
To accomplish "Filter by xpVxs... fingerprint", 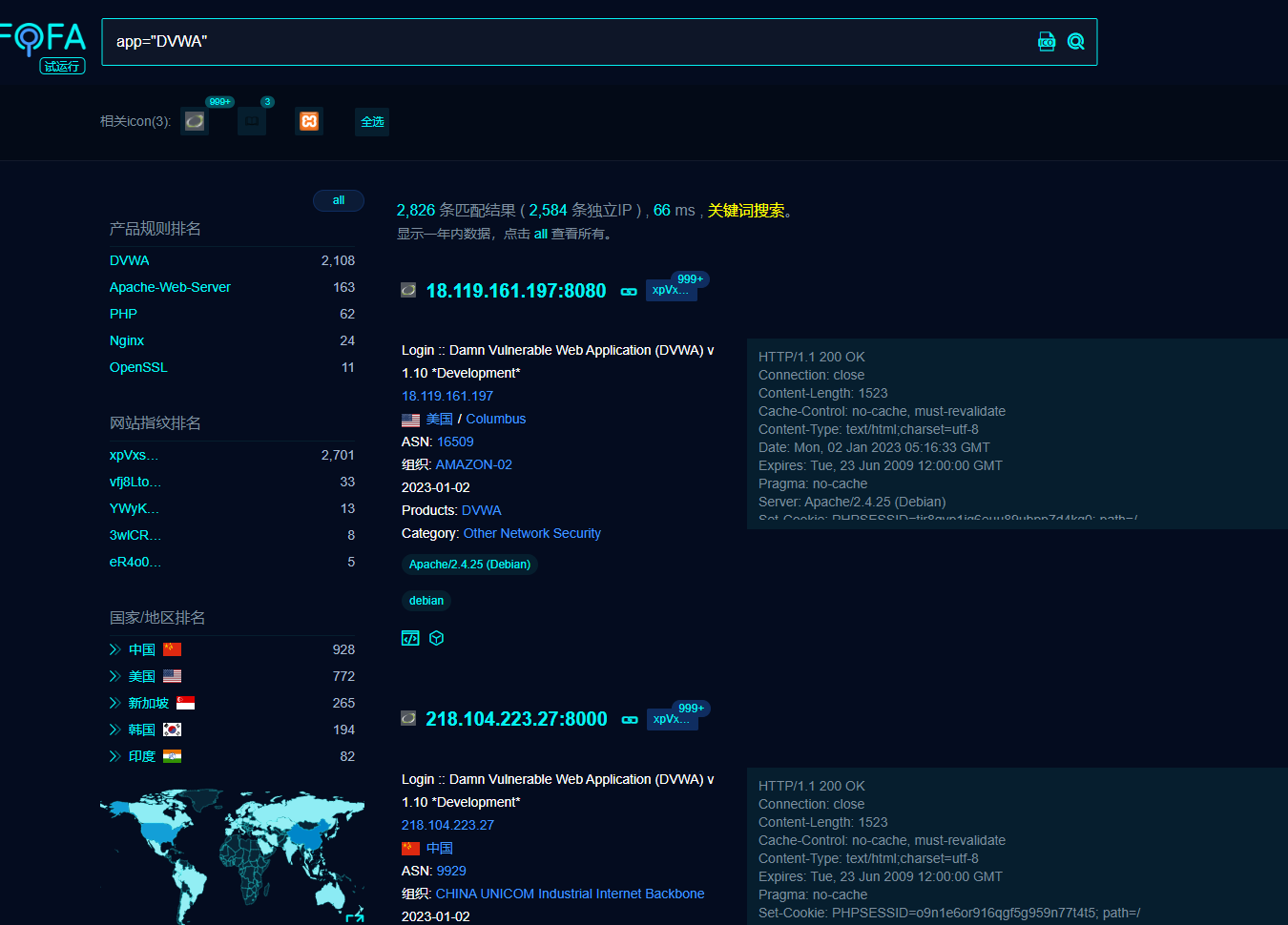I will tap(134, 455).
